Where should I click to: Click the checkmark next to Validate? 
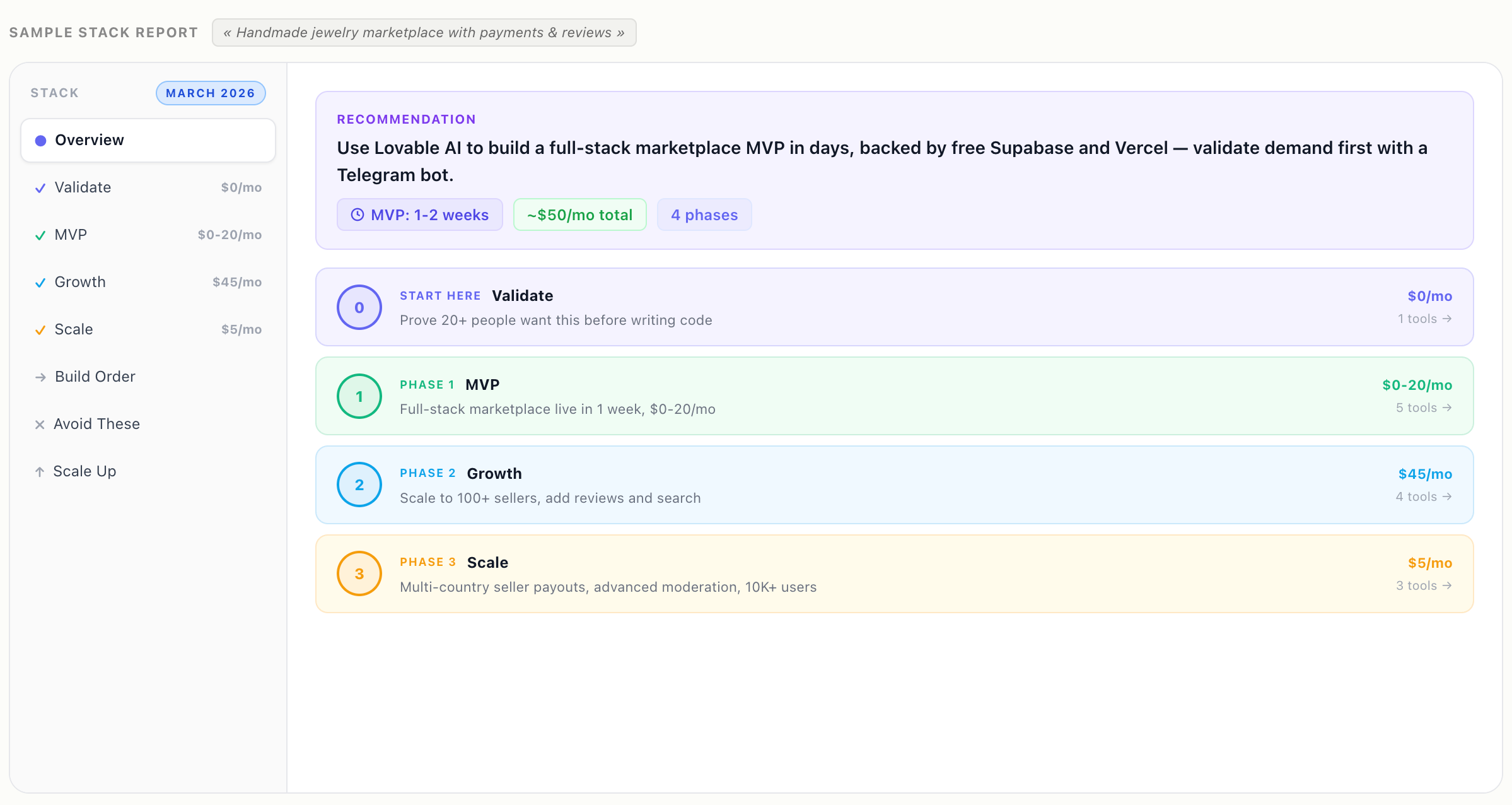coord(40,188)
